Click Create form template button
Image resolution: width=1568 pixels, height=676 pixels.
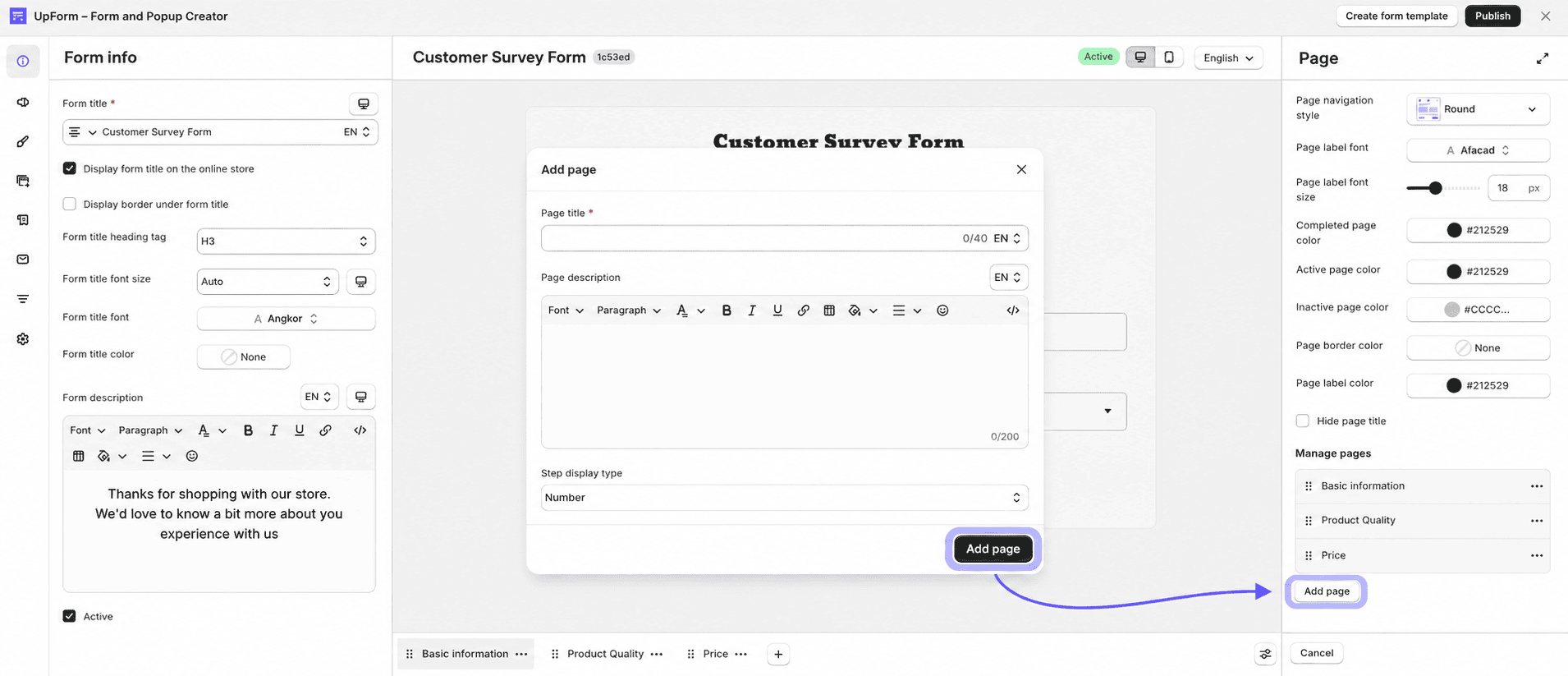click(x=1396, y=16)
